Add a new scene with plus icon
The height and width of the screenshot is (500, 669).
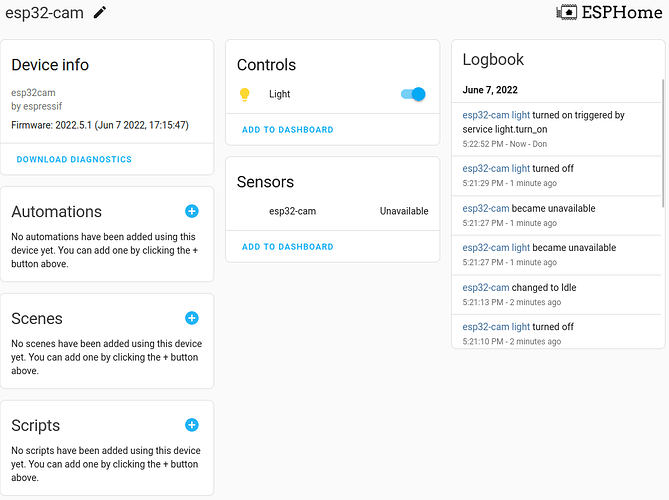click(x=192, y=318)
